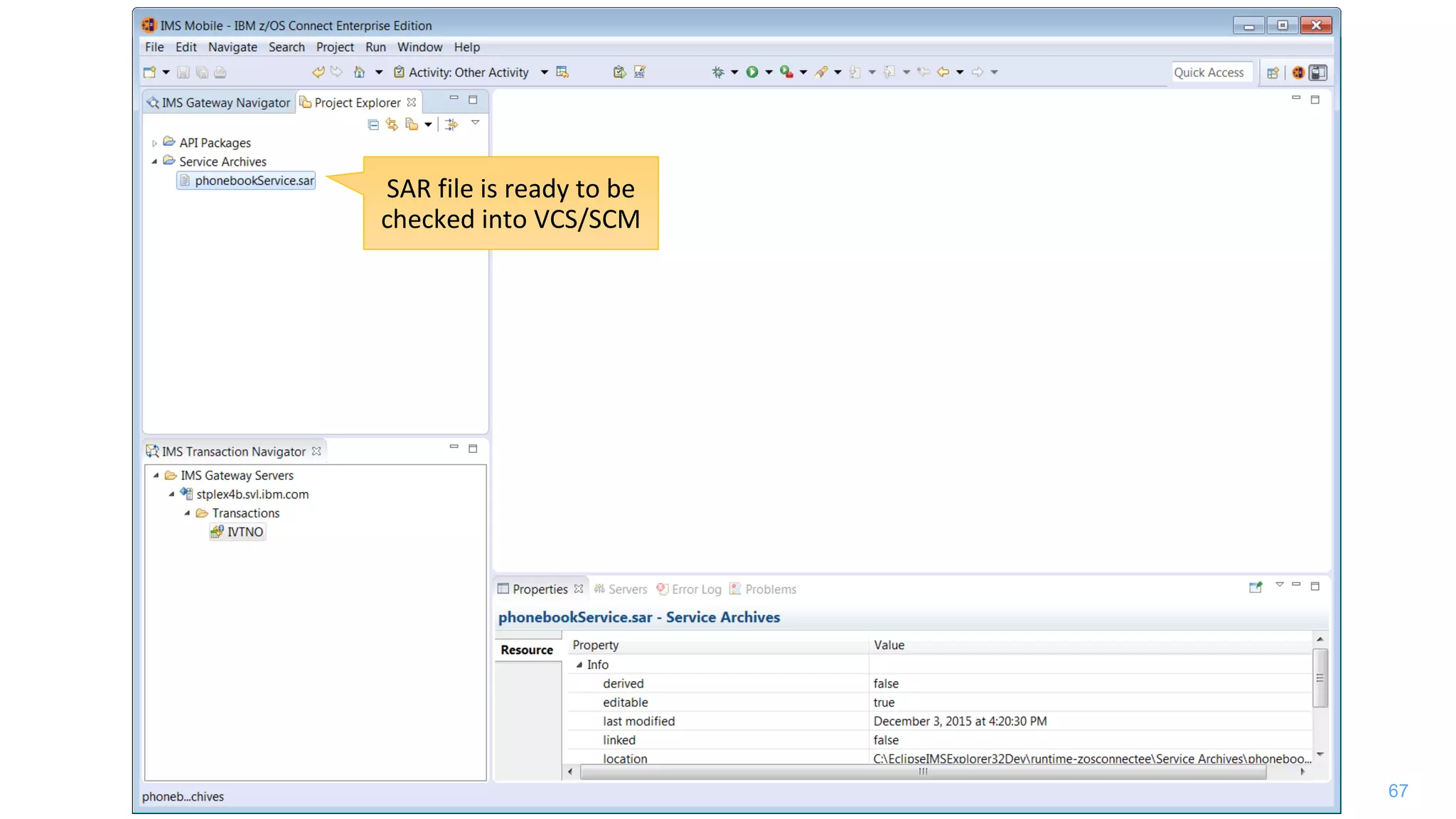This screenshot has width=1456, height=819.
Task: Open the New wizard dropdown arrow
Action: pos(166,72)
